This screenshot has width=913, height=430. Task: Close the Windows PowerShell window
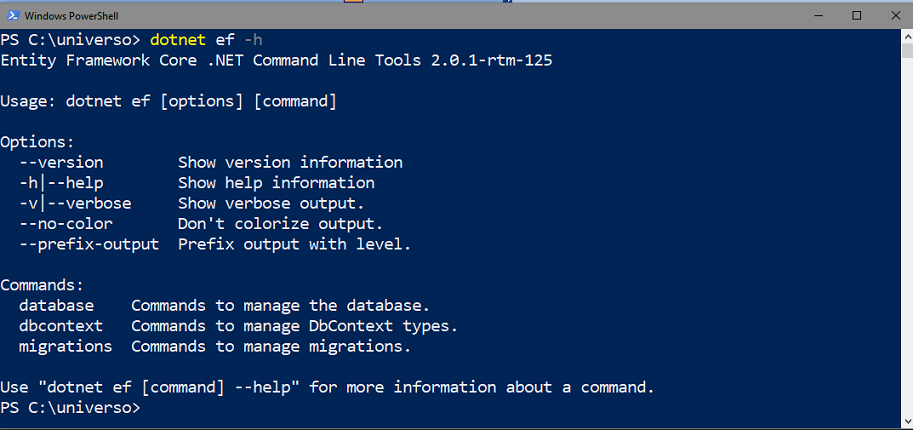pyautogui.click(x=895, y=16)
